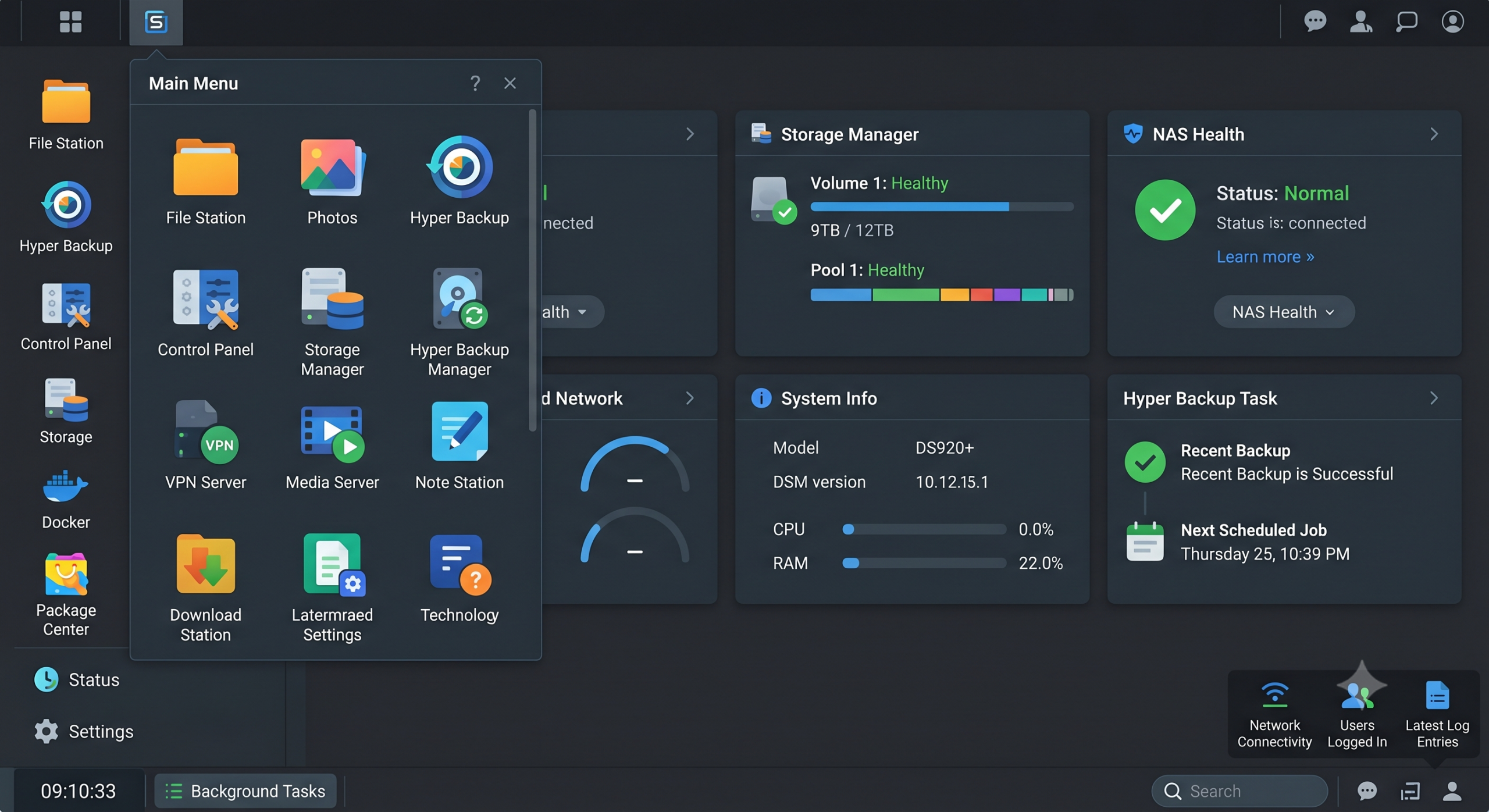Open Package Center from the desktop
This screenshot has width=1489, height=812.
66,594
